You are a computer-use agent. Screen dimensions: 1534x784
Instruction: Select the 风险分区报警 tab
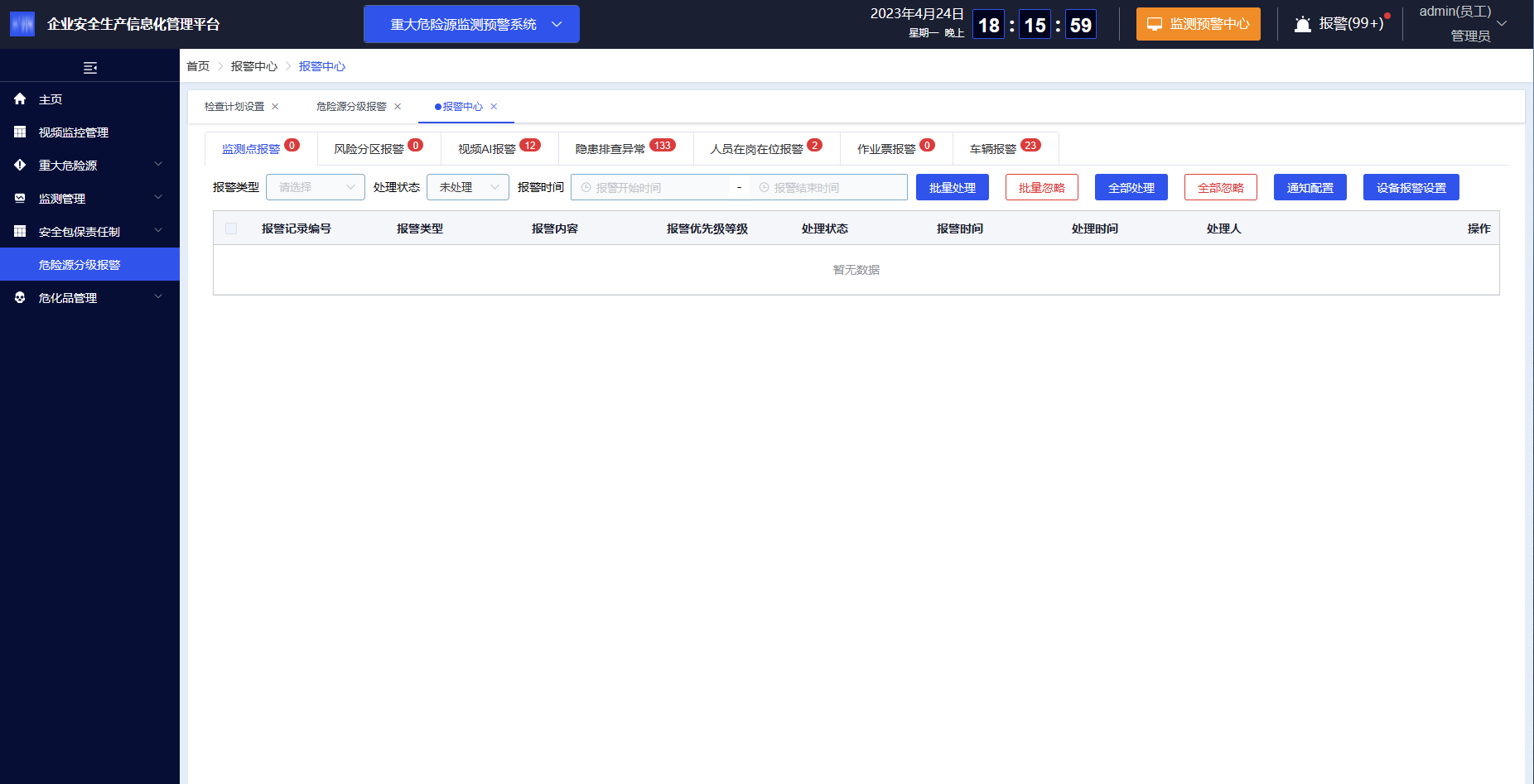coord(379,149)
